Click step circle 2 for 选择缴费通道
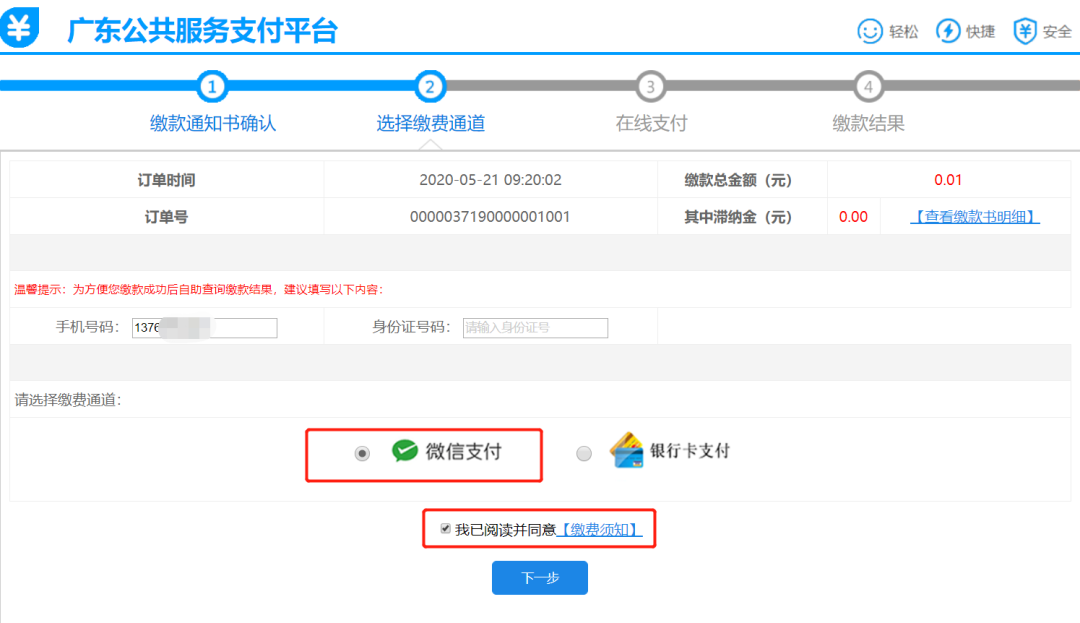Image resolution: width=1080 pixels, height=623 pixels. point(430,87)
